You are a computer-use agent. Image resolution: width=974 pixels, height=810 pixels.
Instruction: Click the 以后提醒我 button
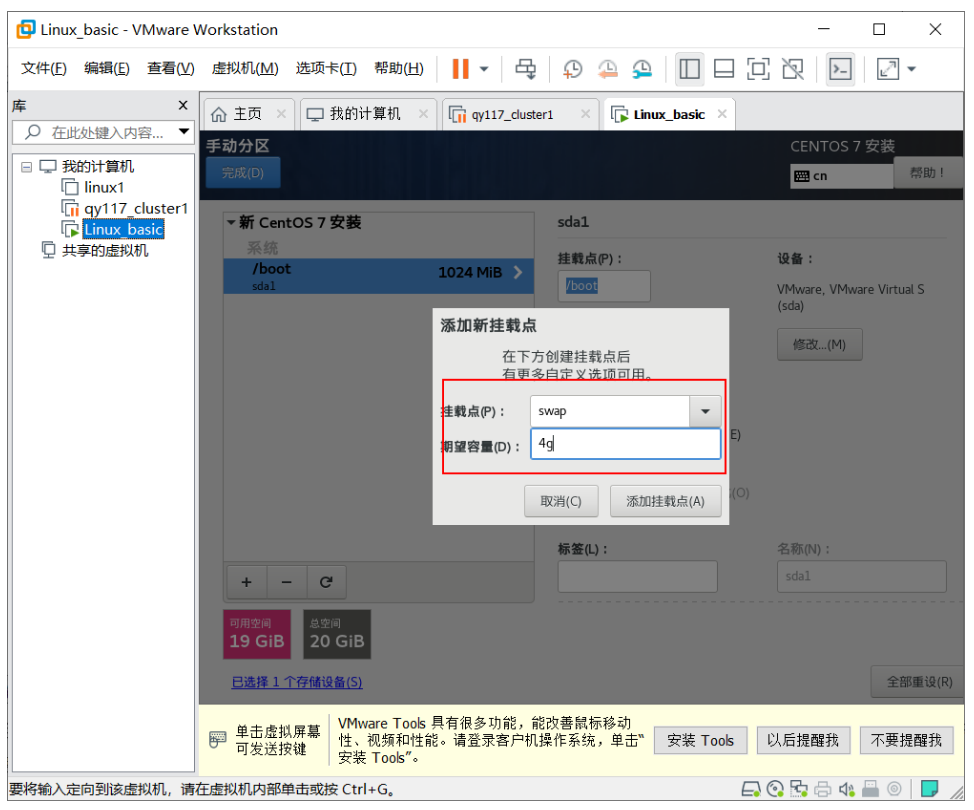pyautogui.click(x=803, y=740)
